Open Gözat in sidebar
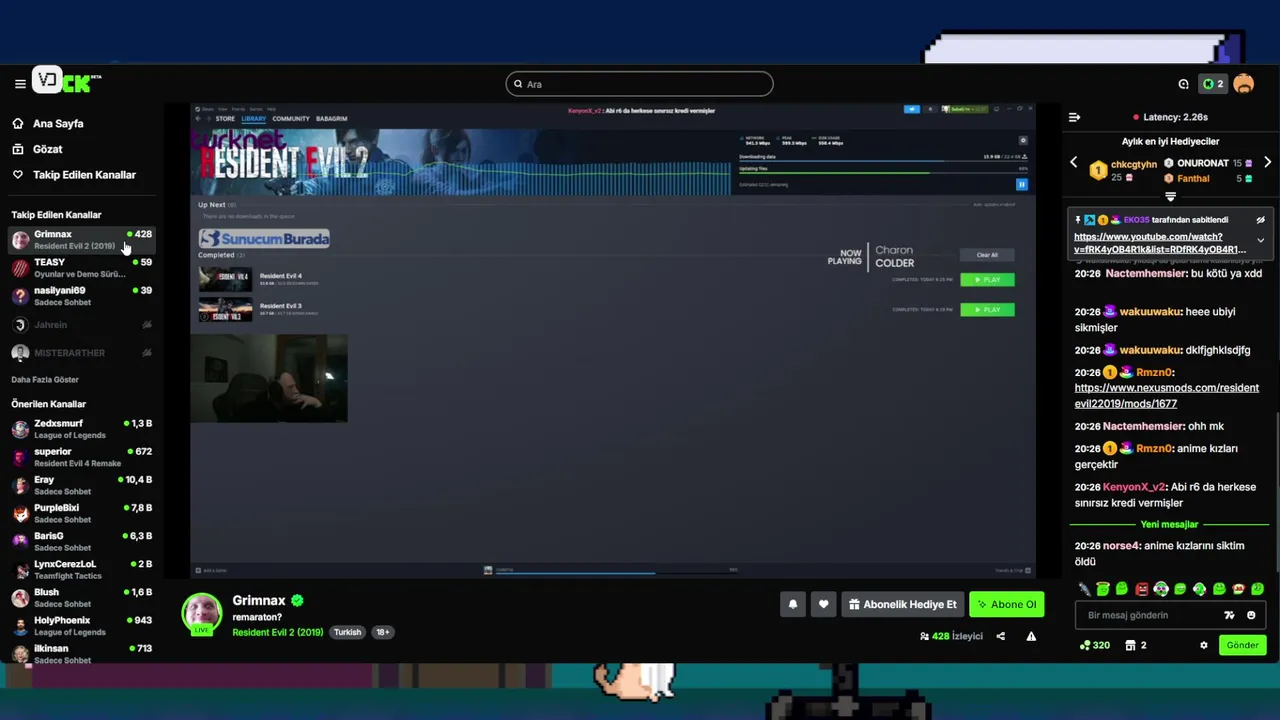This screenshot has height=720, width=1280. click(x=47, y=149)
